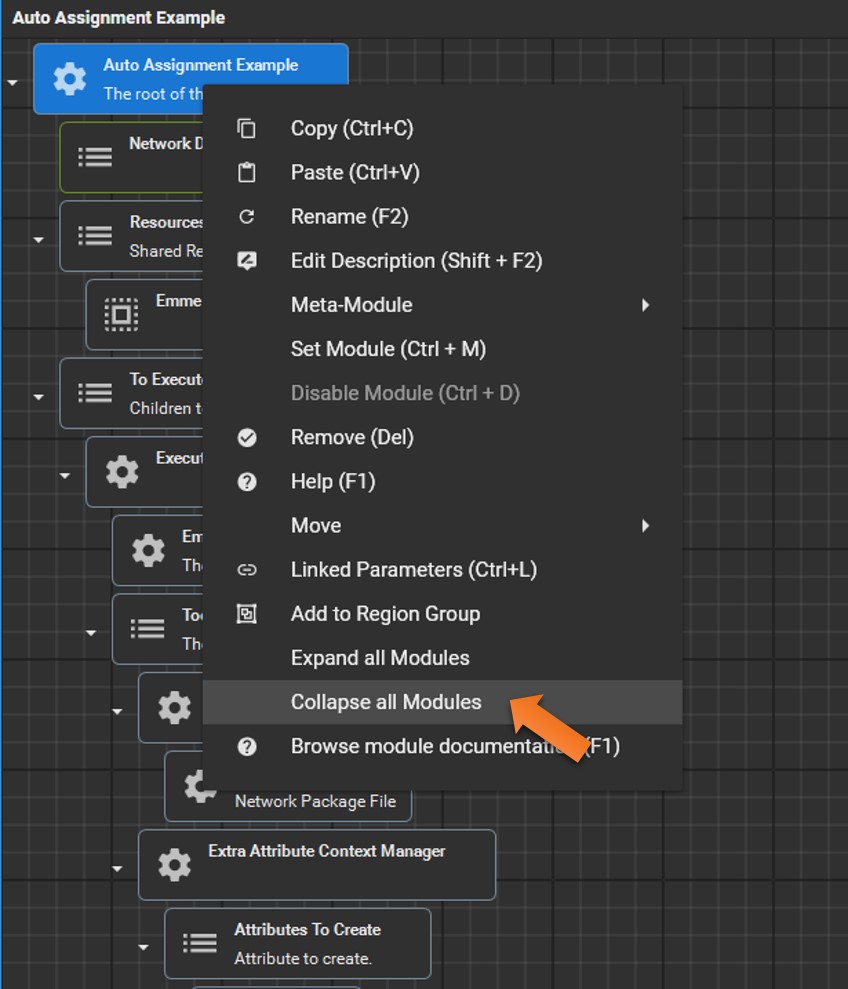Open the Meta-Module submenu arrow
This screenshot has height=989, width=848.
coord(645,305)
